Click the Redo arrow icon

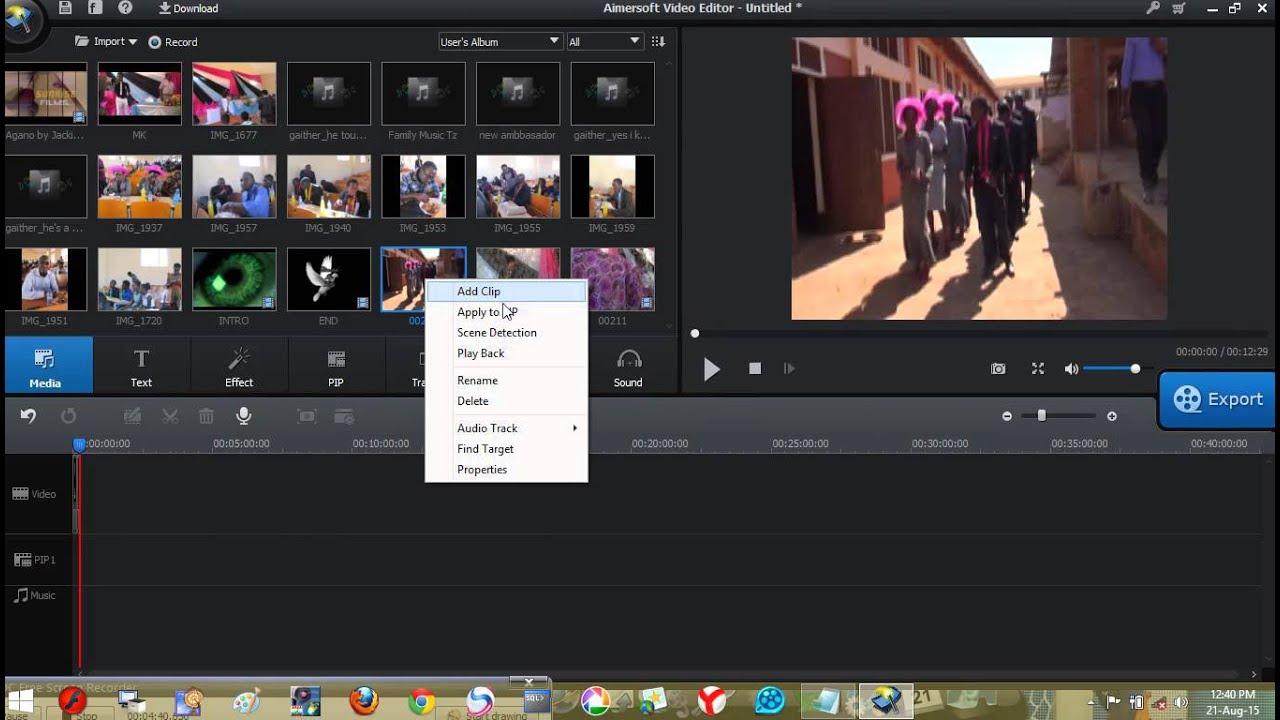tap(68, 416)
